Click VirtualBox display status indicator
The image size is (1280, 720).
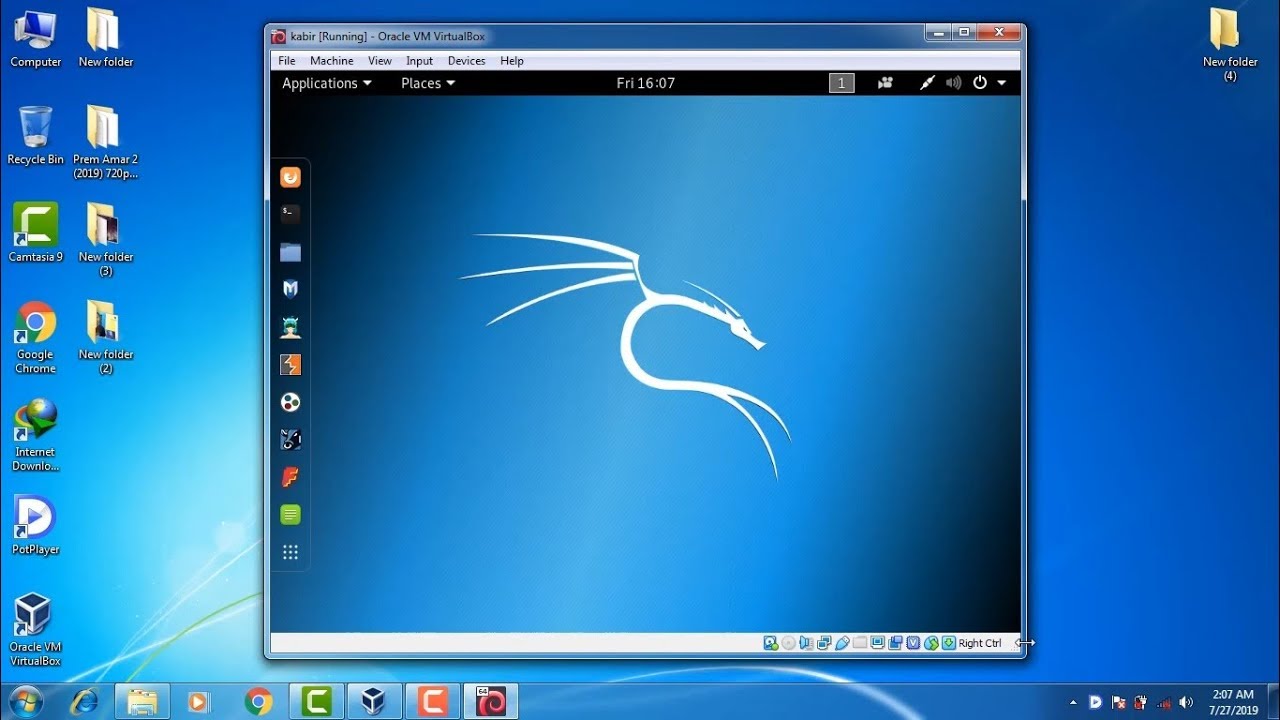click(878, 643)
